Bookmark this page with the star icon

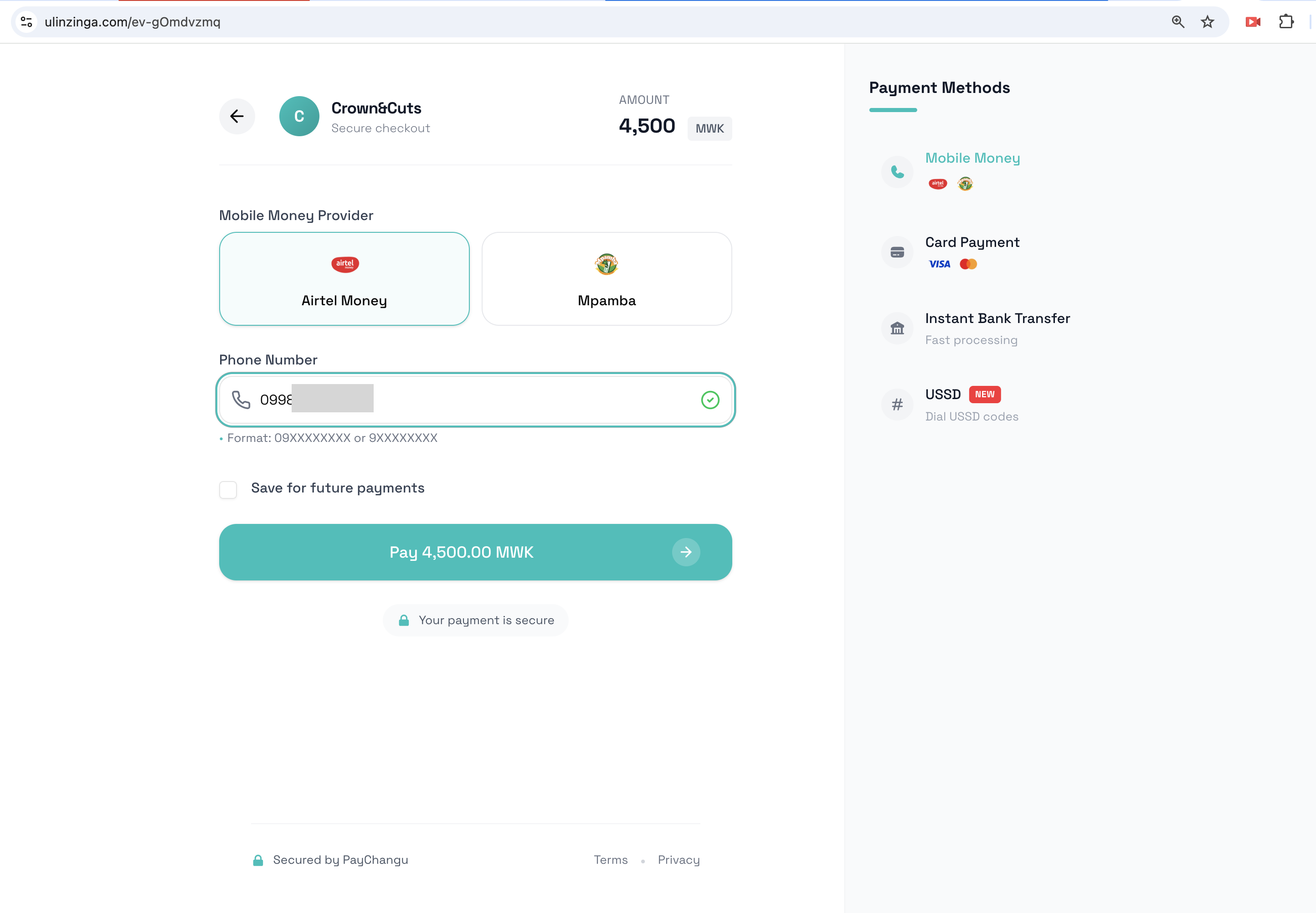pyautogui.click(x=1207, y=22)
